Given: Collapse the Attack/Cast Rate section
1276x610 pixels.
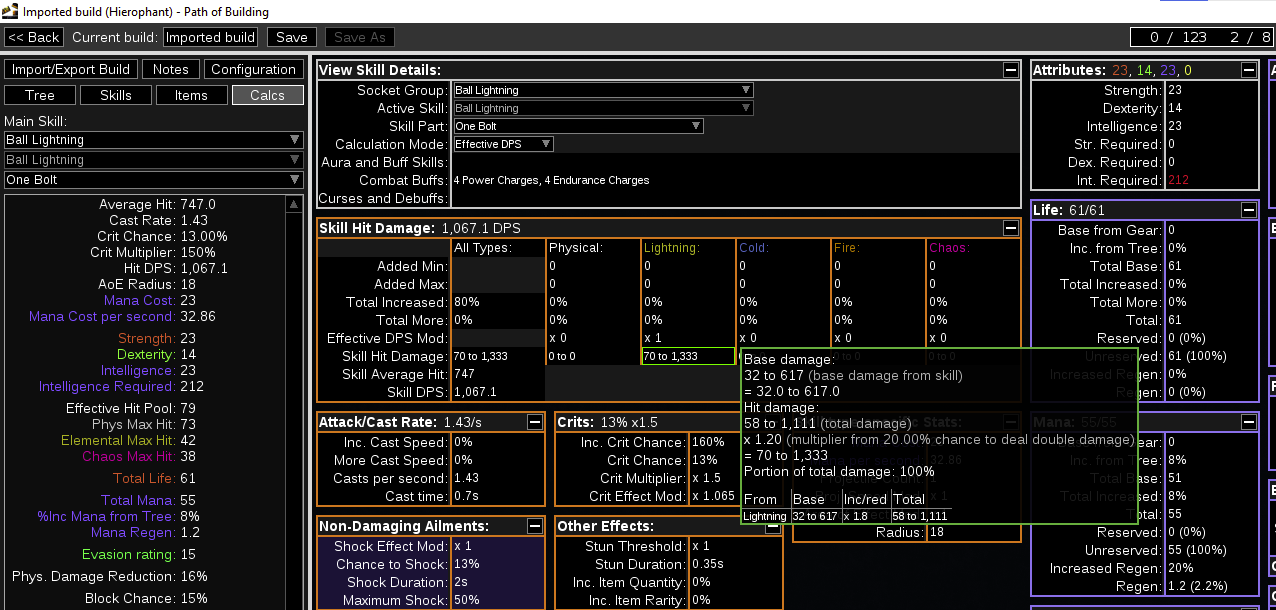Looking at the screenshot, I should coord(537,422).
